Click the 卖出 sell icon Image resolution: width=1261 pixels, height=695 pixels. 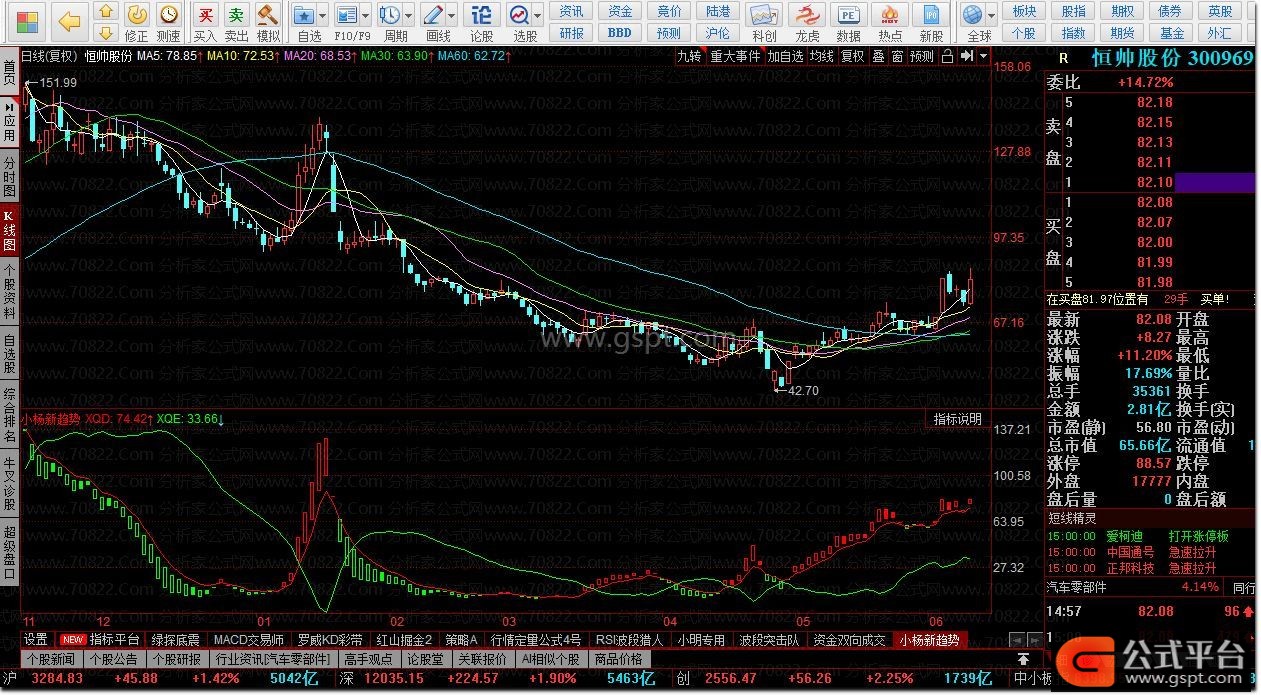[x=236, y=23]
